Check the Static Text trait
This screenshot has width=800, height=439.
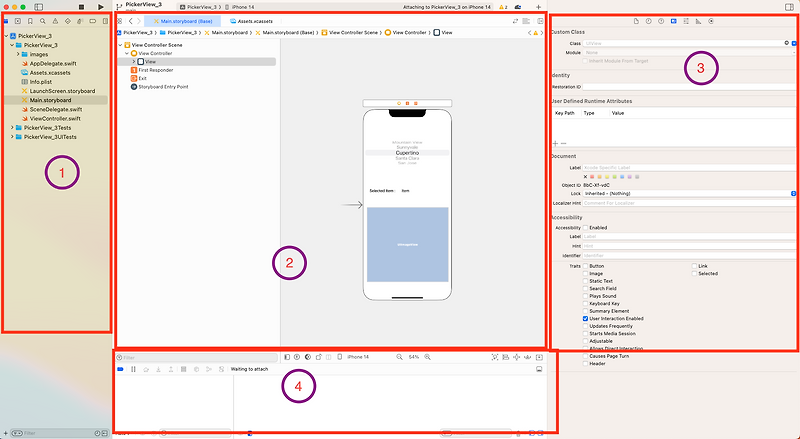click(x=586, y=281)
